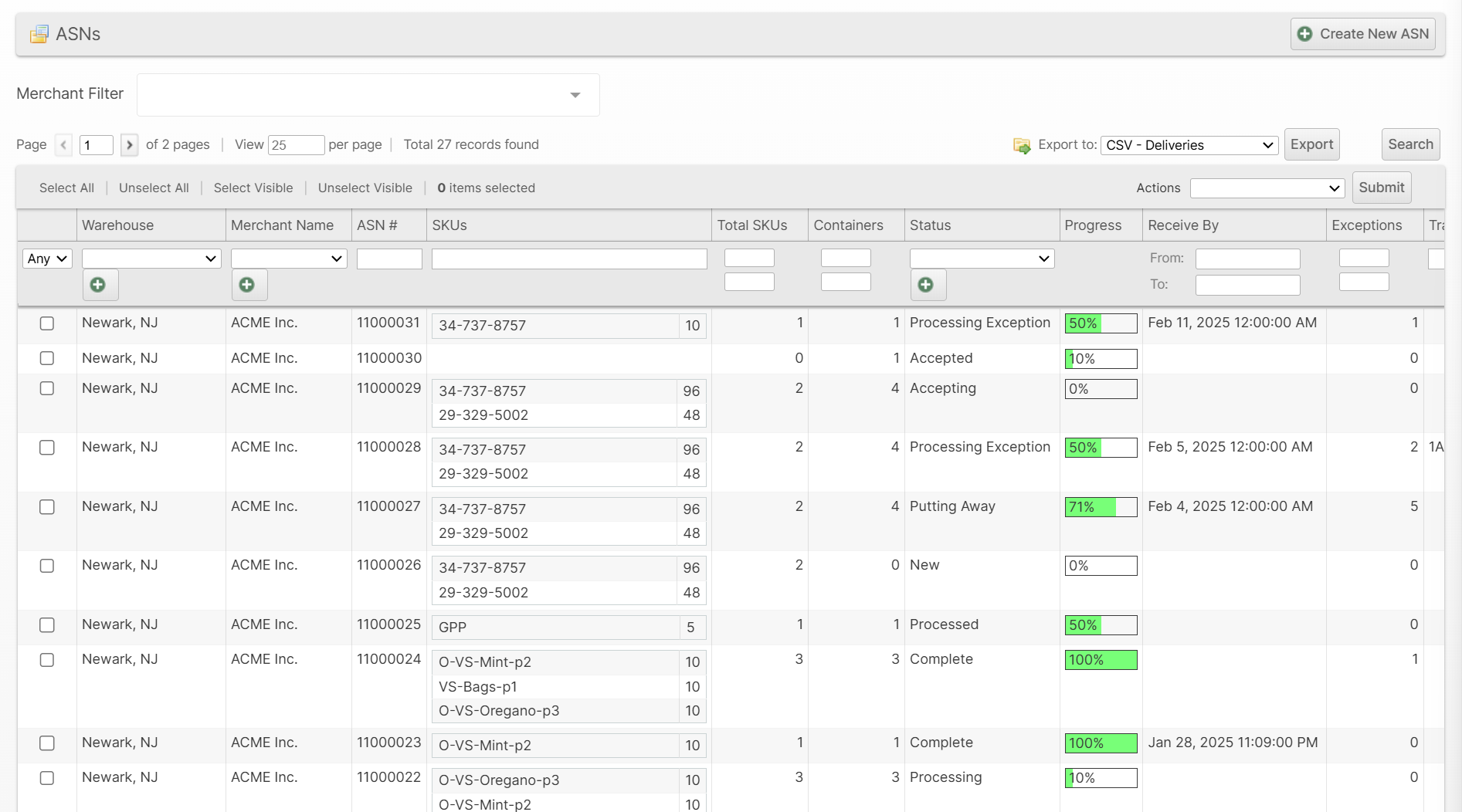Add Merchant Name filter with plus icon
The height and width of the screenshot is (812, 1462).
point(248,285)
